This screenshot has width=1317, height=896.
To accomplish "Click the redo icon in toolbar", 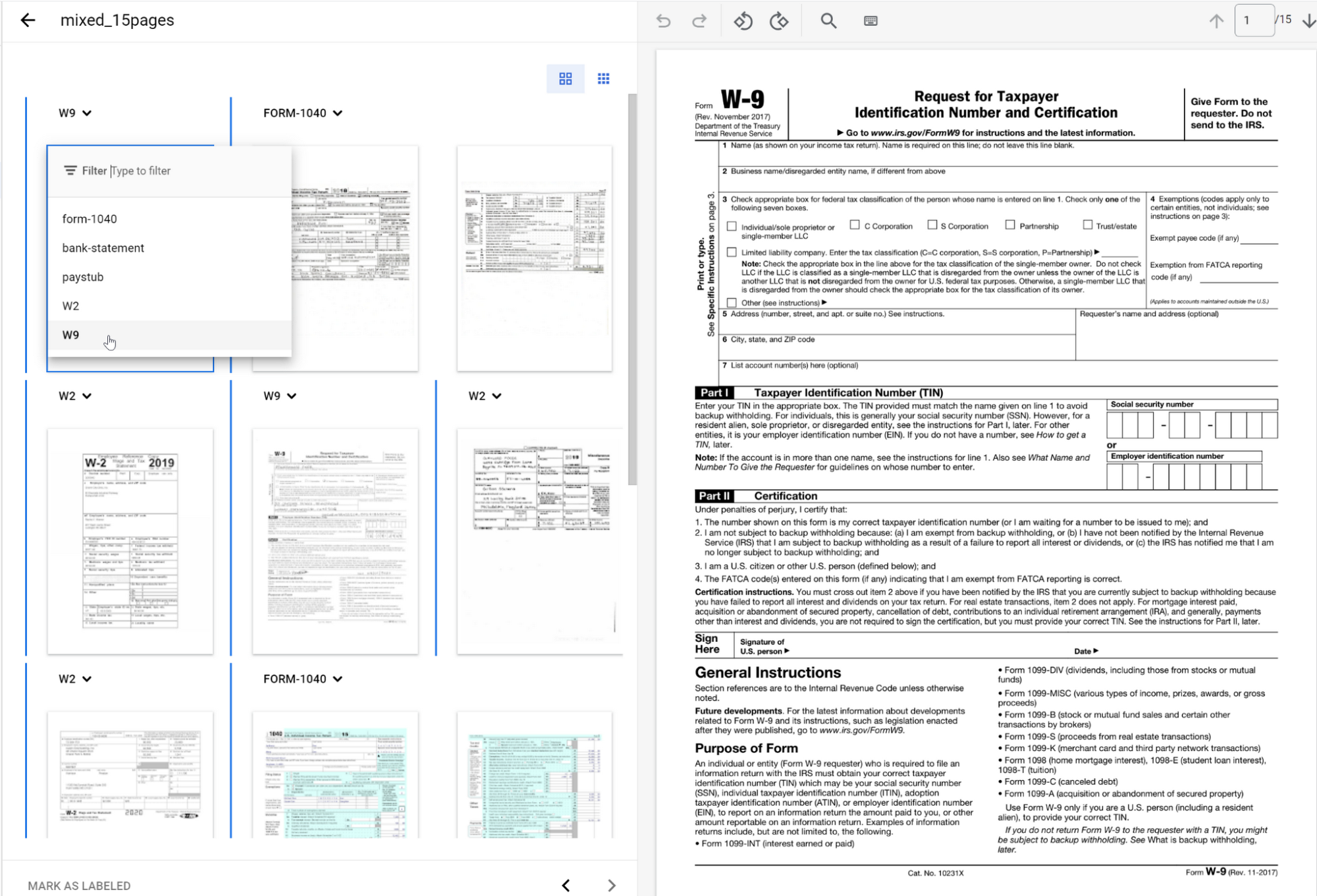I will click(x=698, y=20).
